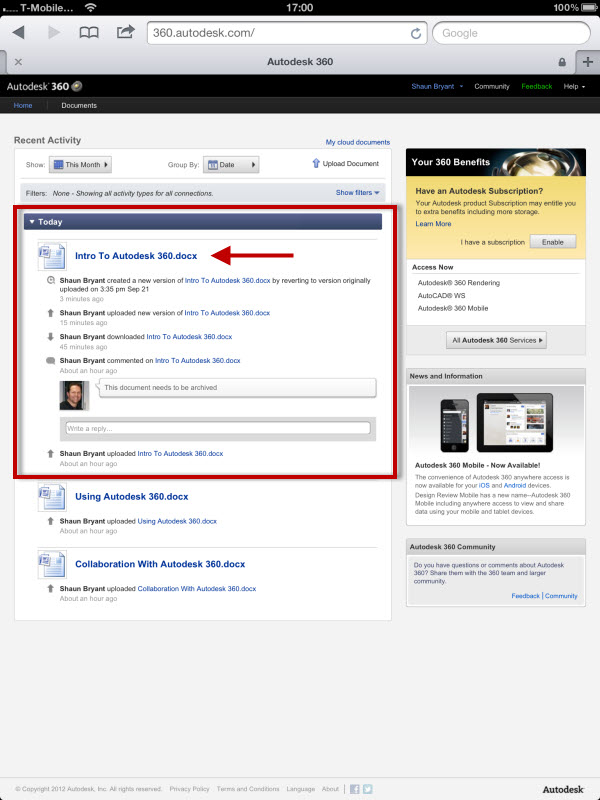Open a new tab with plus button

588,62
